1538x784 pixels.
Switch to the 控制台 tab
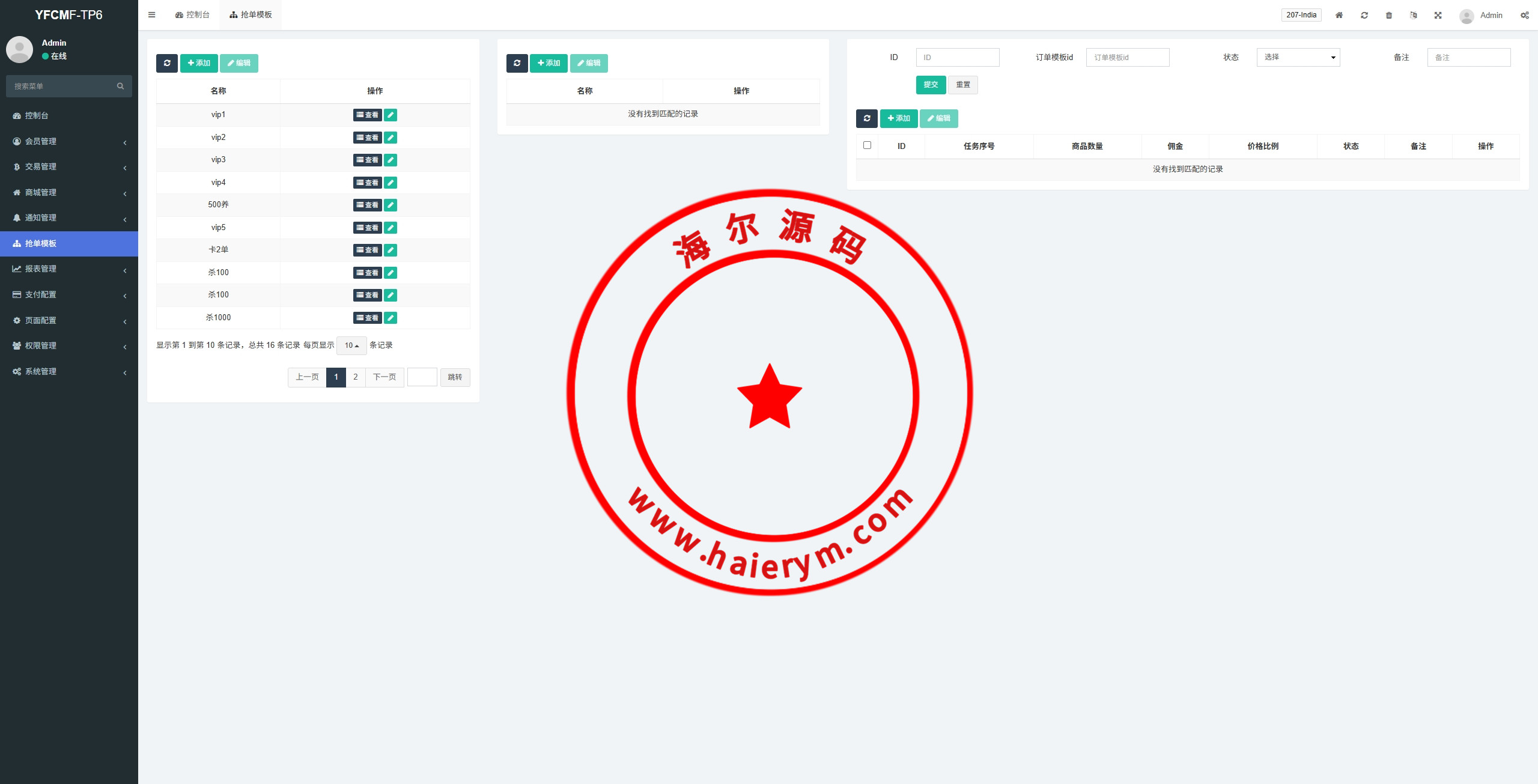click(192, 15)
